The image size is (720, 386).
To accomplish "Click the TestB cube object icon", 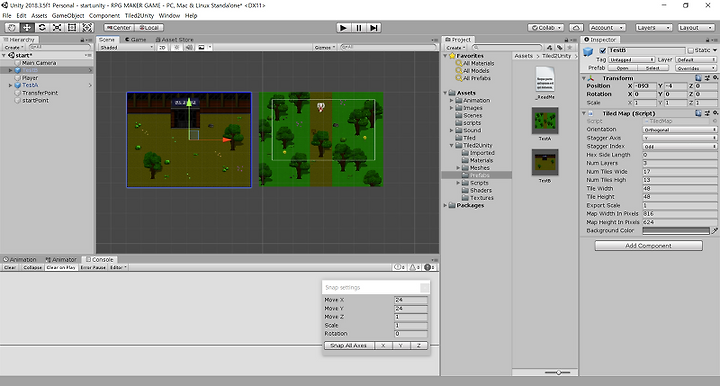I will (588, 52).
